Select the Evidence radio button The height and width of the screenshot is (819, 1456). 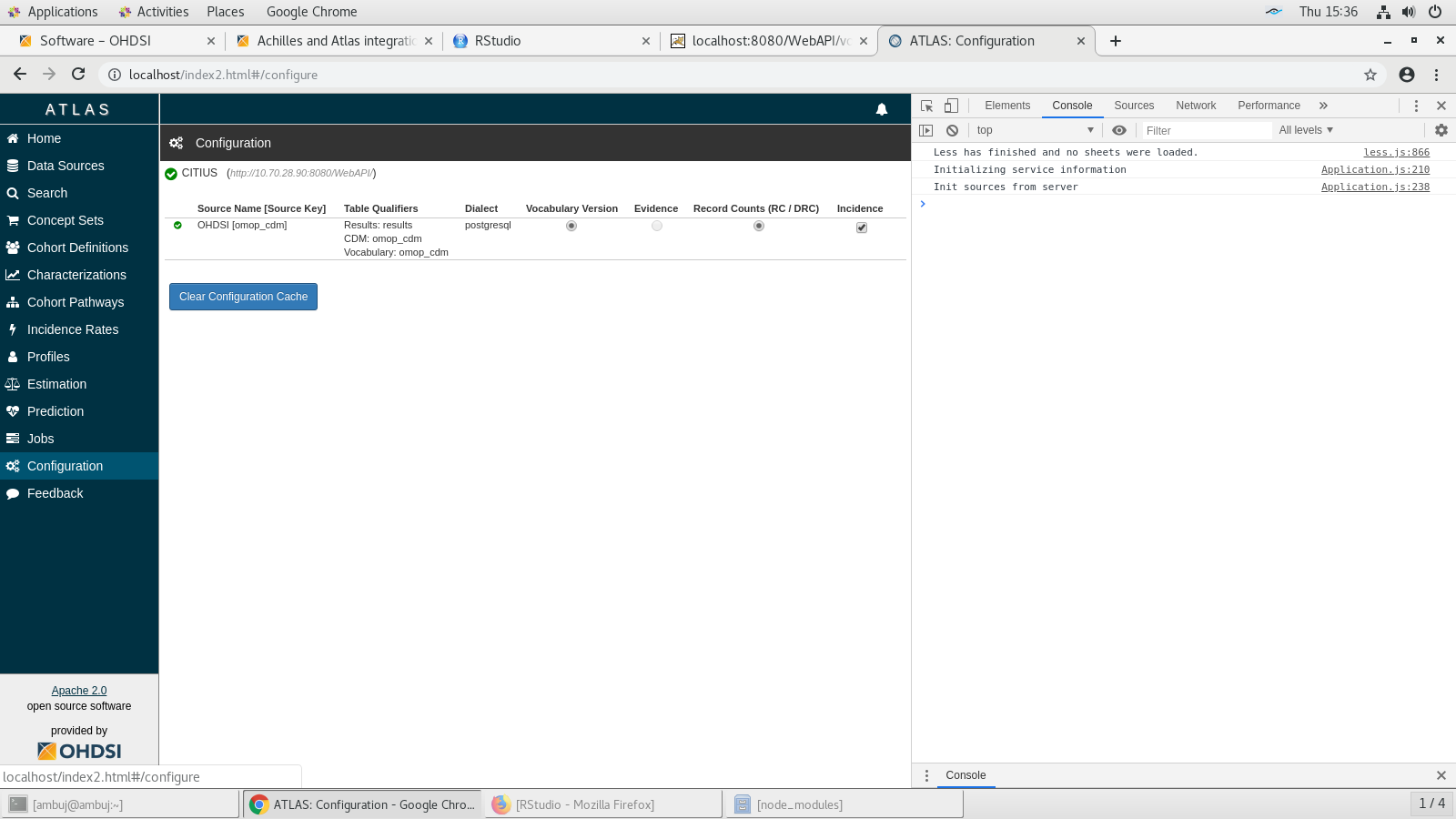tap(656, 225)
